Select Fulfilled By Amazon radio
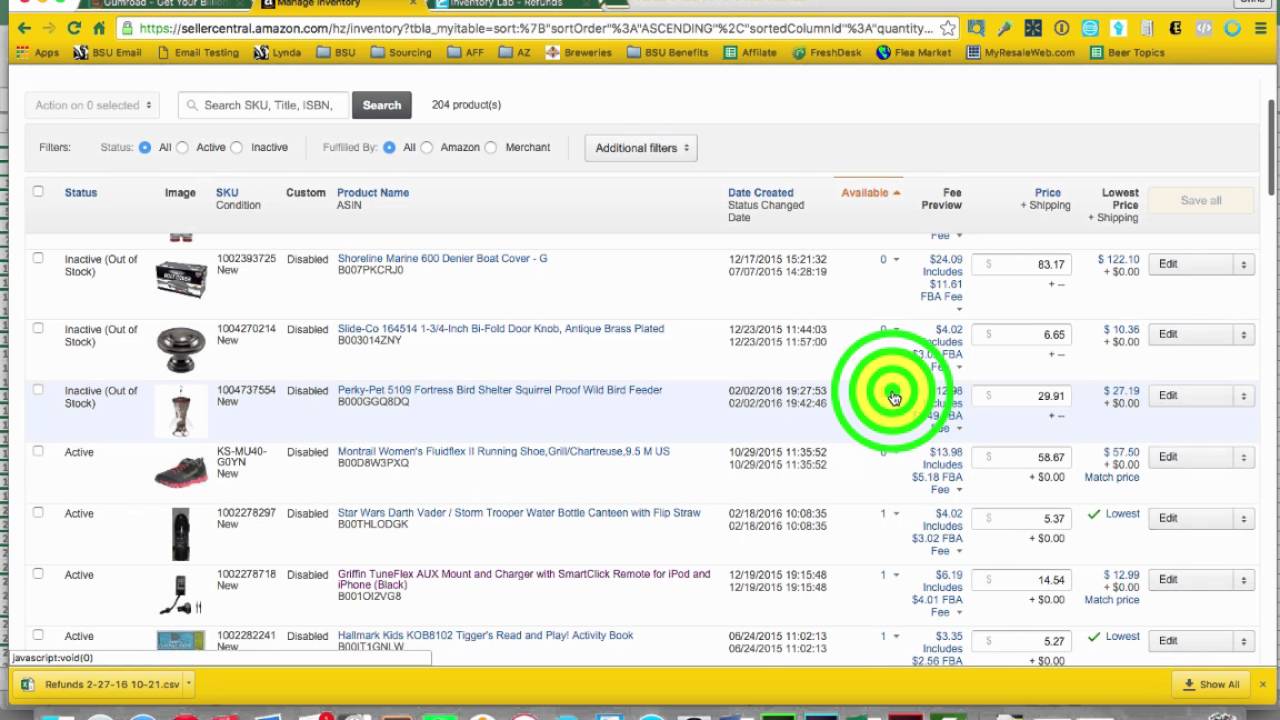This screenshot has height=720, width=1280. coord(427,147)
